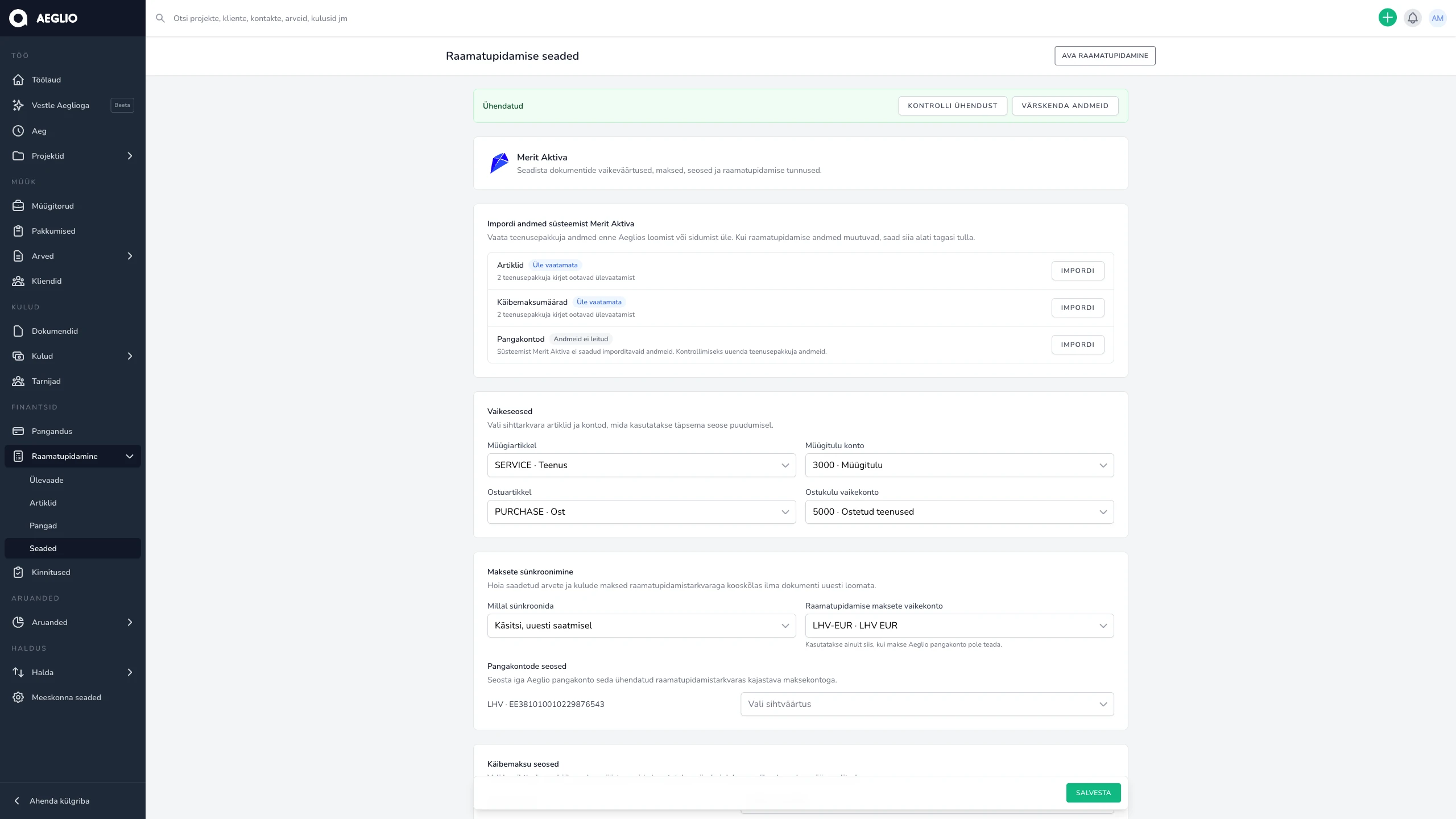Screen dimensions: 1456x819
Task: Click Ava raamatupidamine button
Action: (1105, 56)
